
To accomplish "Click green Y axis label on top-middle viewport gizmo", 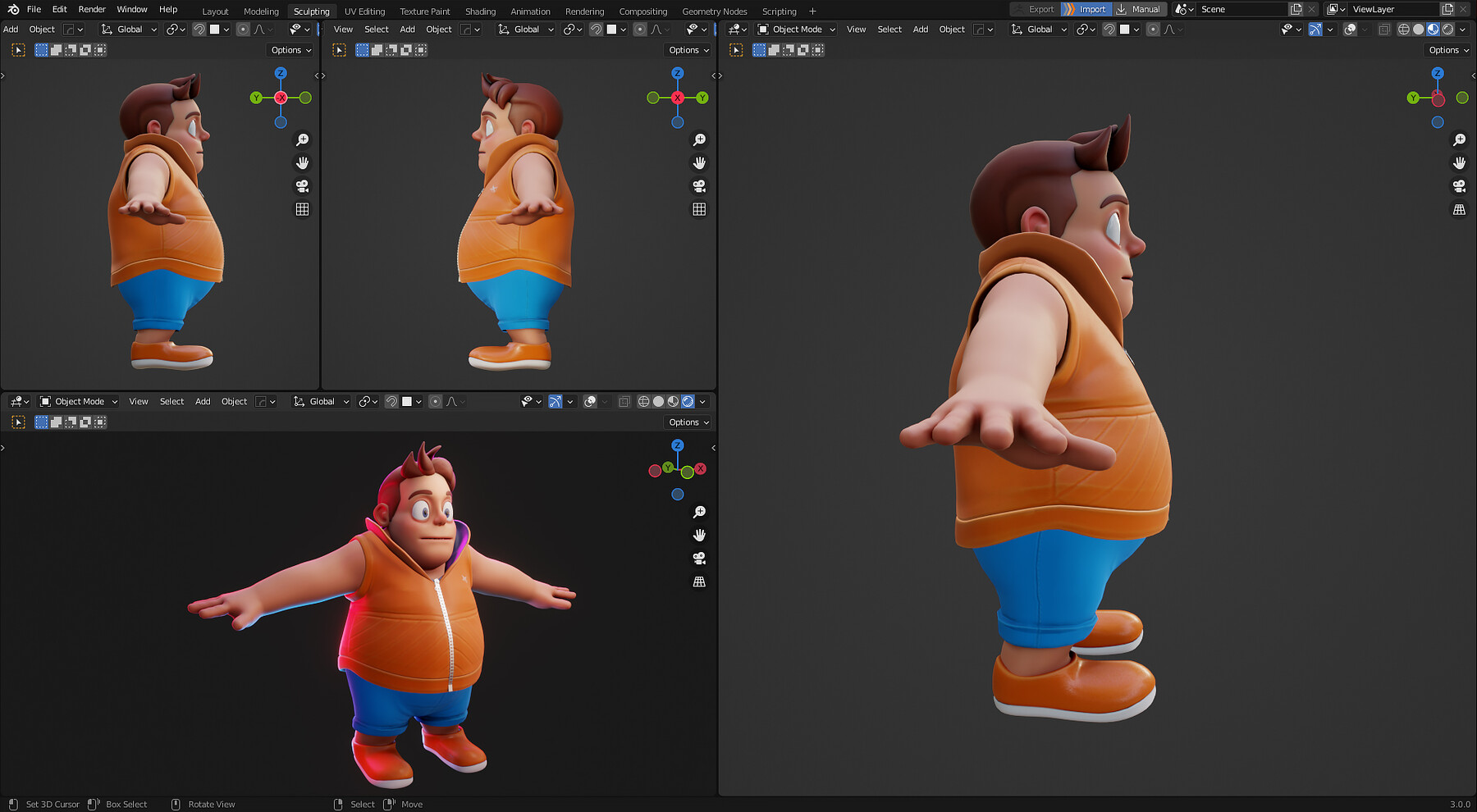I will pos(702,98).
